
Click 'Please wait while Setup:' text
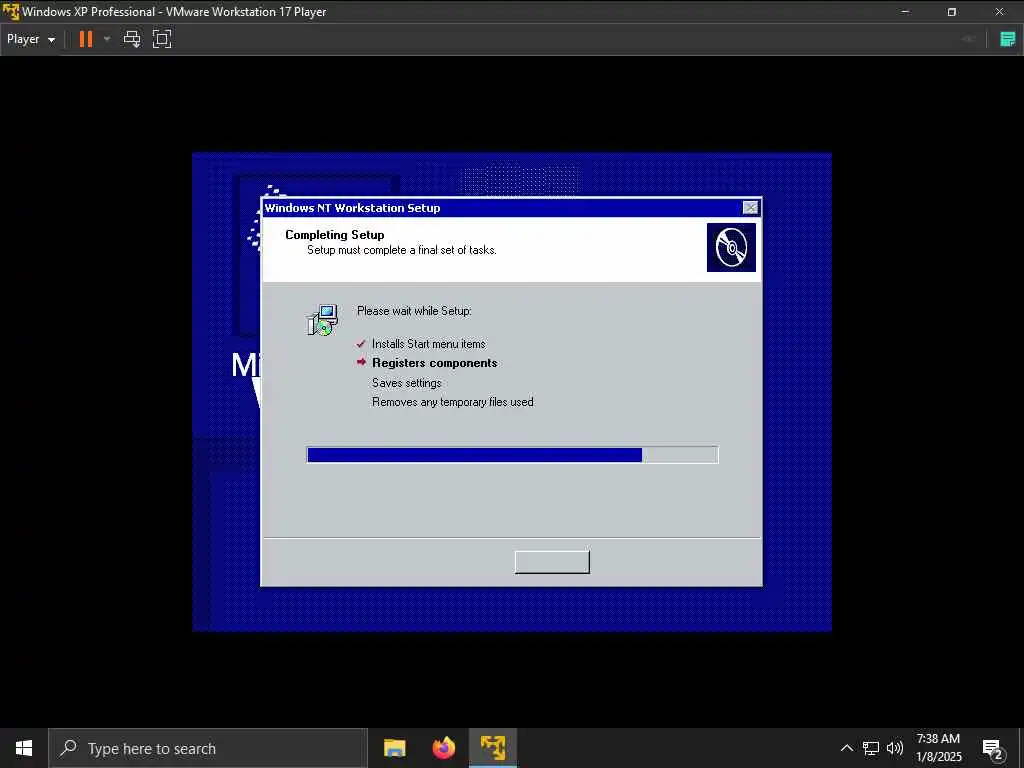point(414,311)
